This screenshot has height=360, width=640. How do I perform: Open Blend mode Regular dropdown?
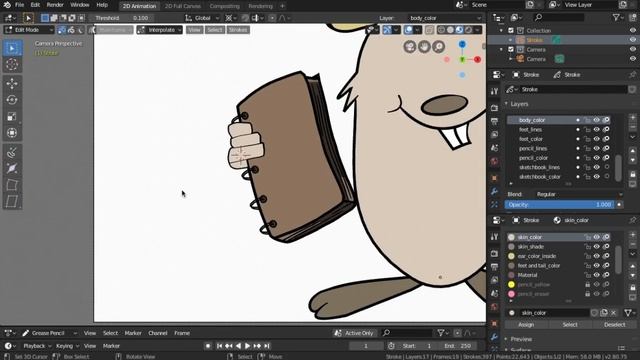coord(579,194)
